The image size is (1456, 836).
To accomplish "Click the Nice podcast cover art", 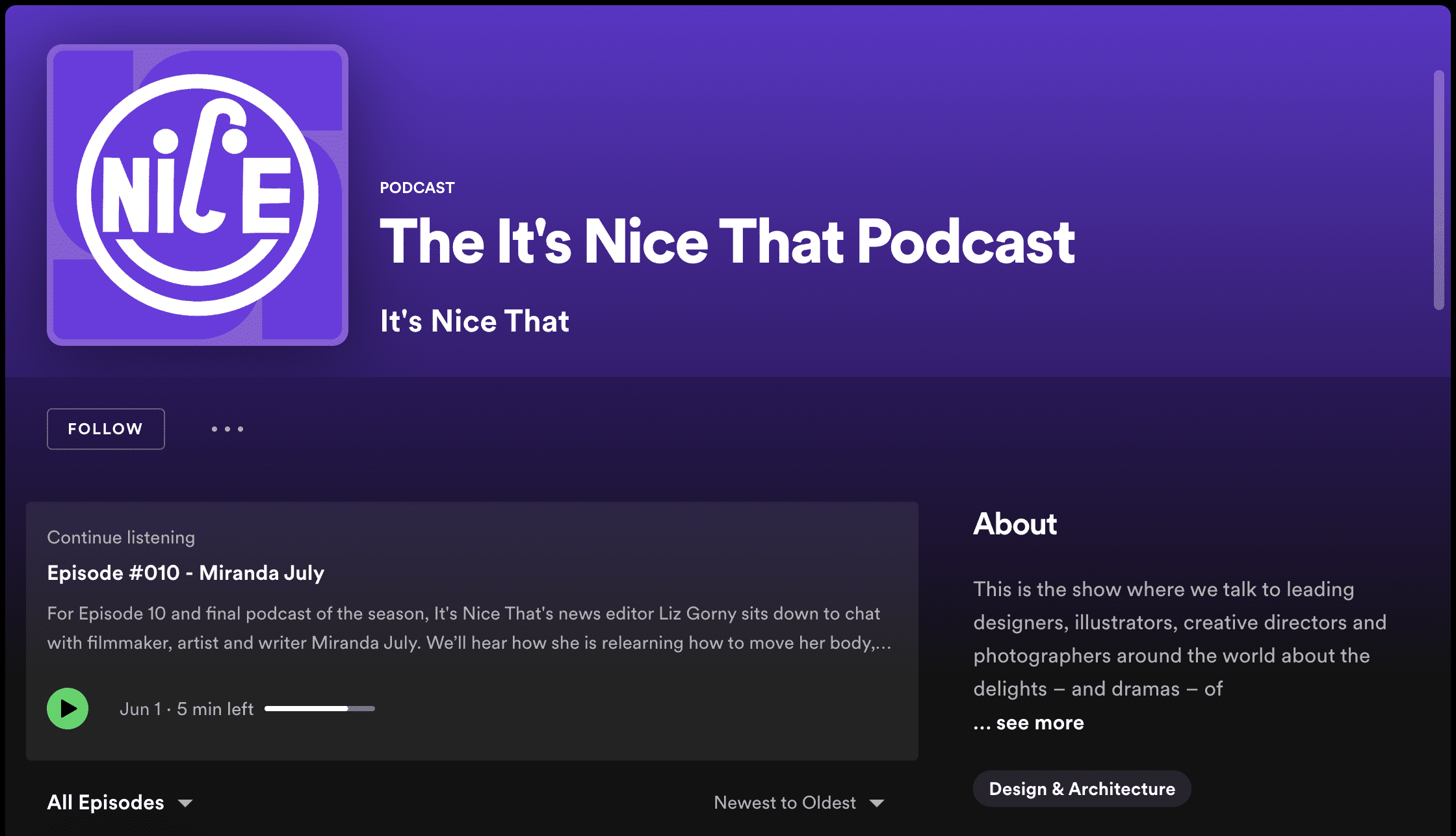I will 198,195.
